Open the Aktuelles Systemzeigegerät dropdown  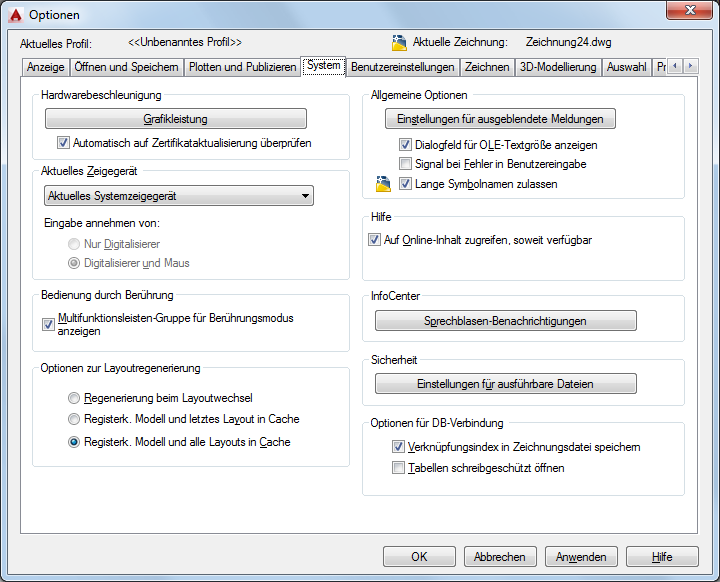pyautogui.click(x=179, y=196)
